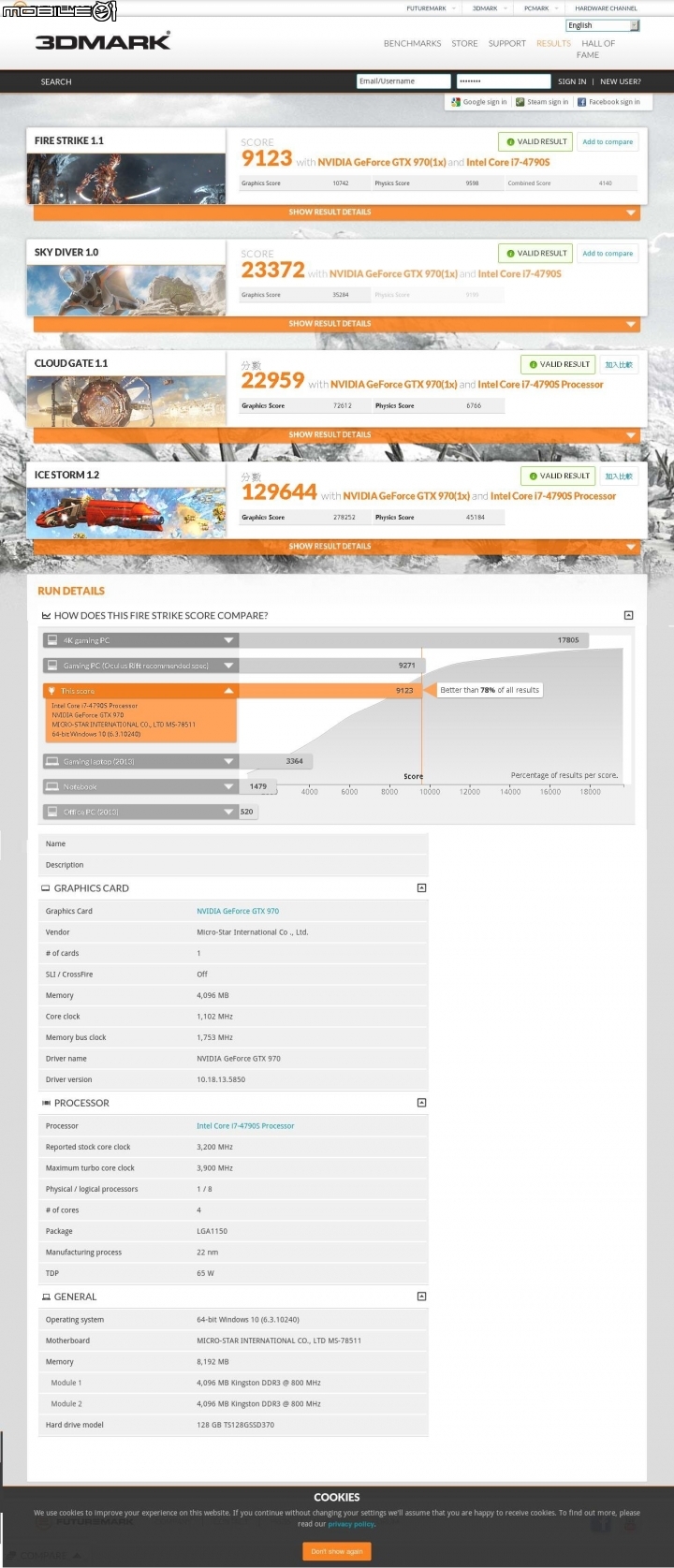The width and height of the screenshot is (674, 1568).
Task: Open the Store menu item
Action: (x=464, y=43)
